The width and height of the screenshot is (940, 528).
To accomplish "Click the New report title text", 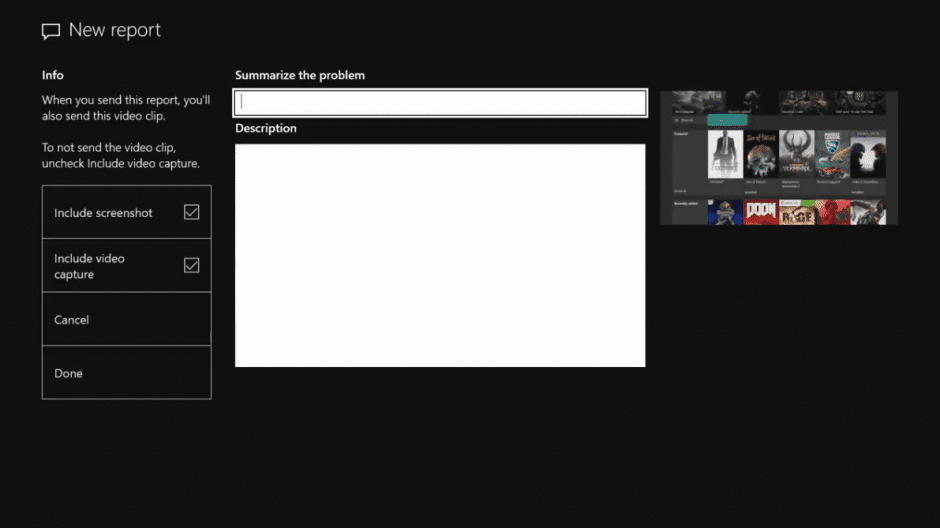I will click(115, 31).
